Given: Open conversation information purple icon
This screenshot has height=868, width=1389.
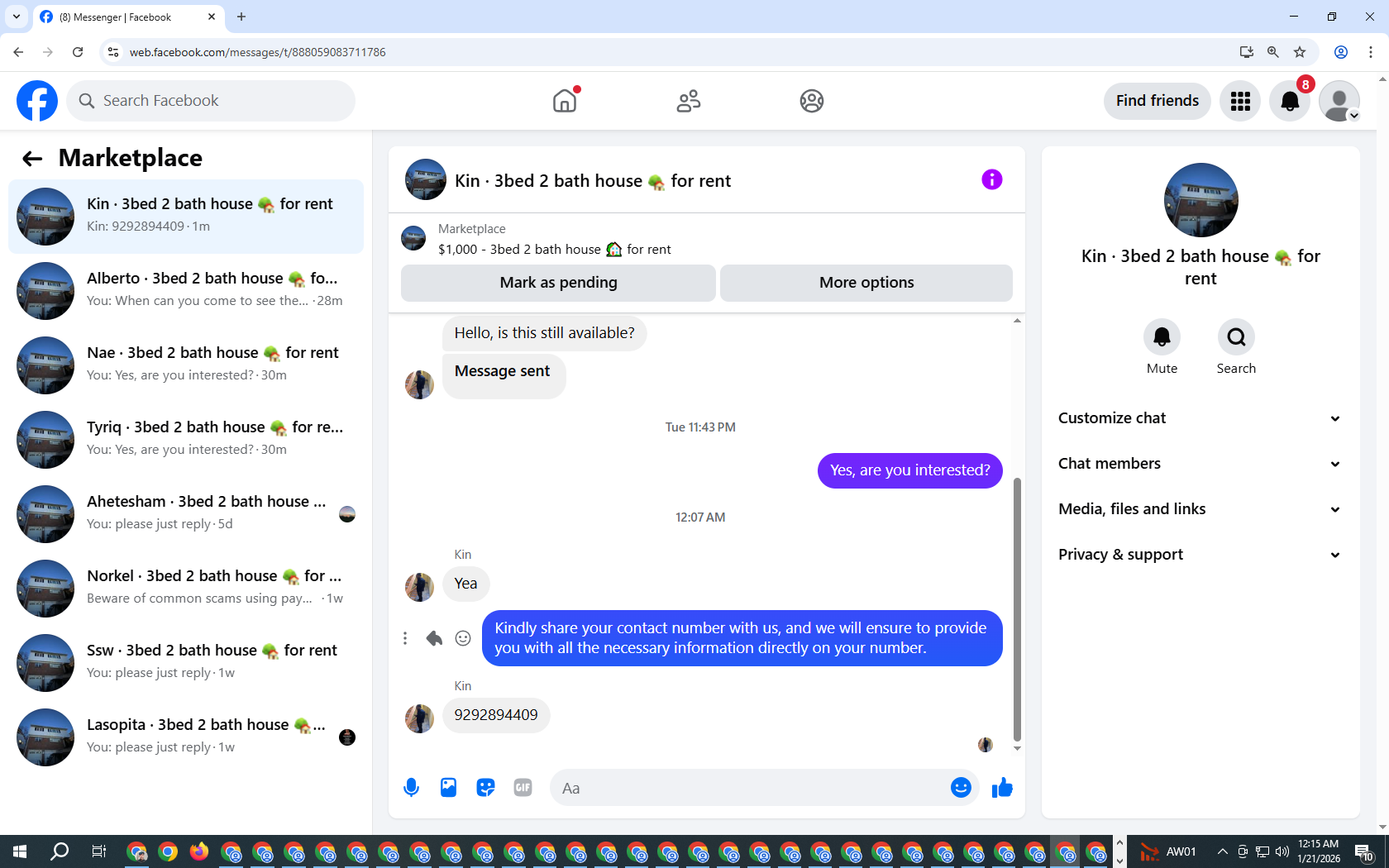Looking at the screenshot, I should point(992,179).
